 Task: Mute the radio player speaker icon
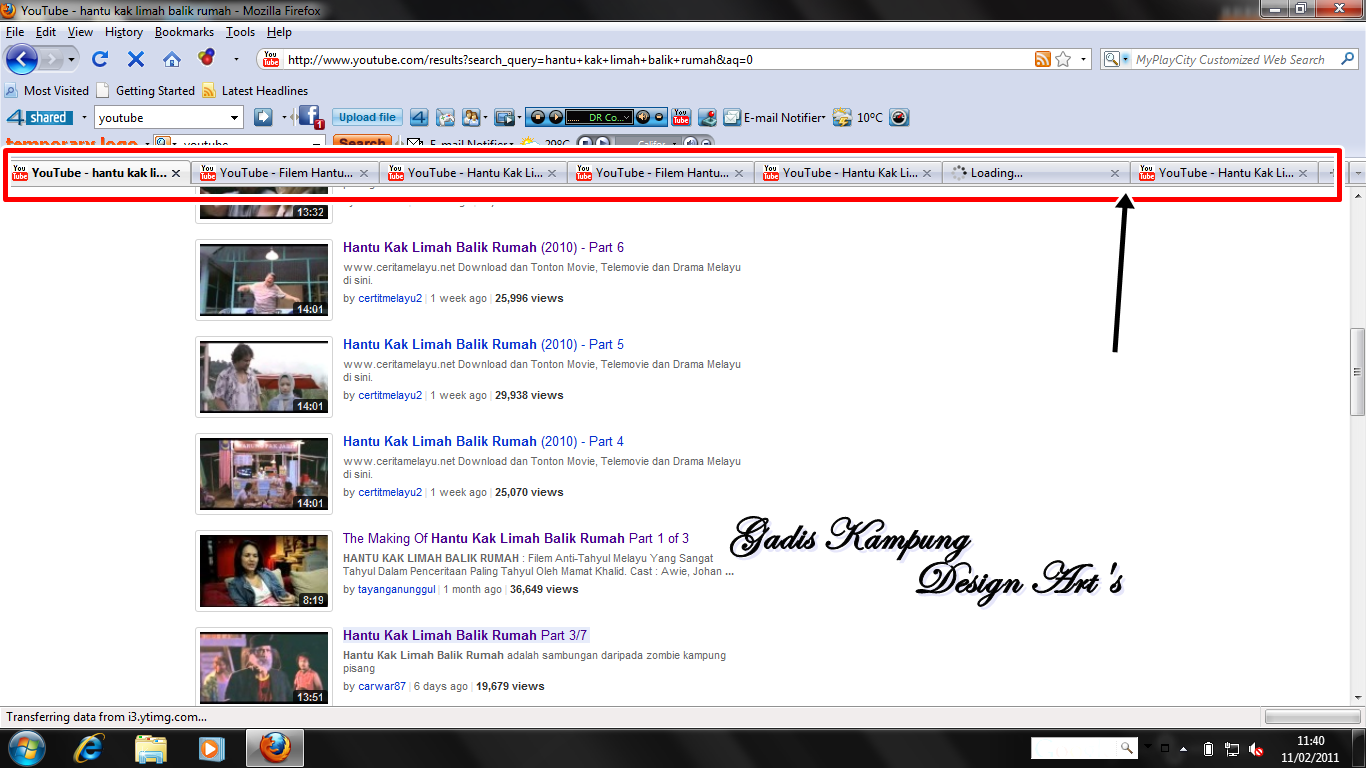click(x=642, y=117)
